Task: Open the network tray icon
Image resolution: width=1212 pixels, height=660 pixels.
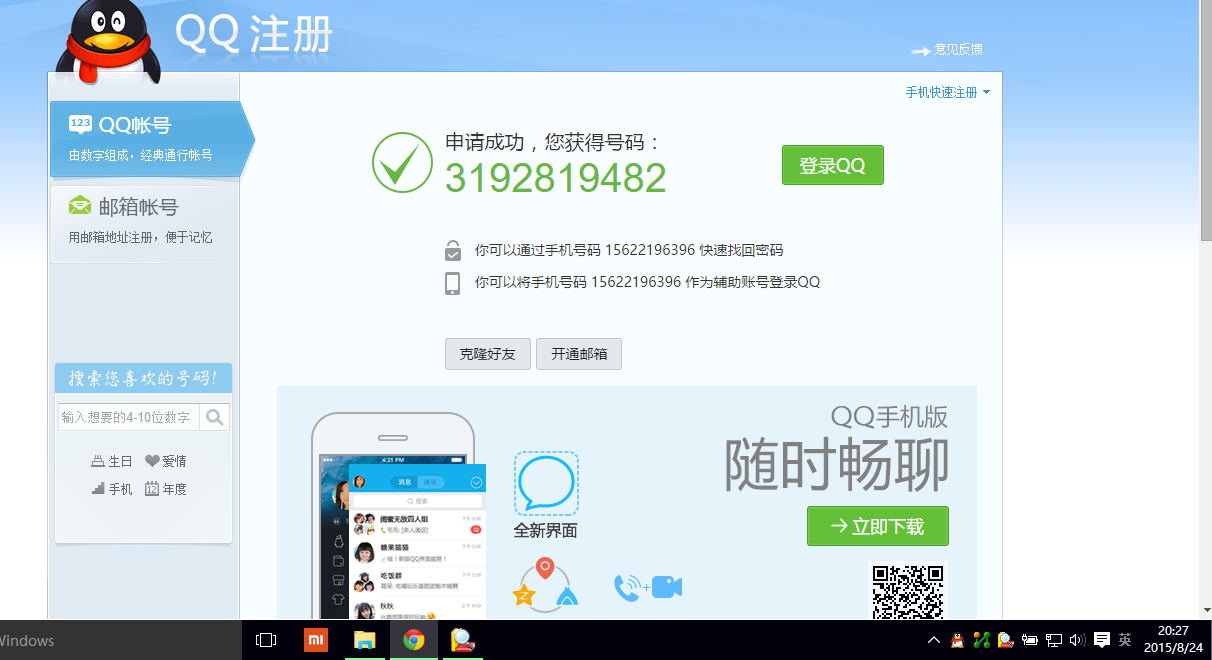Action: (1053, 640)
